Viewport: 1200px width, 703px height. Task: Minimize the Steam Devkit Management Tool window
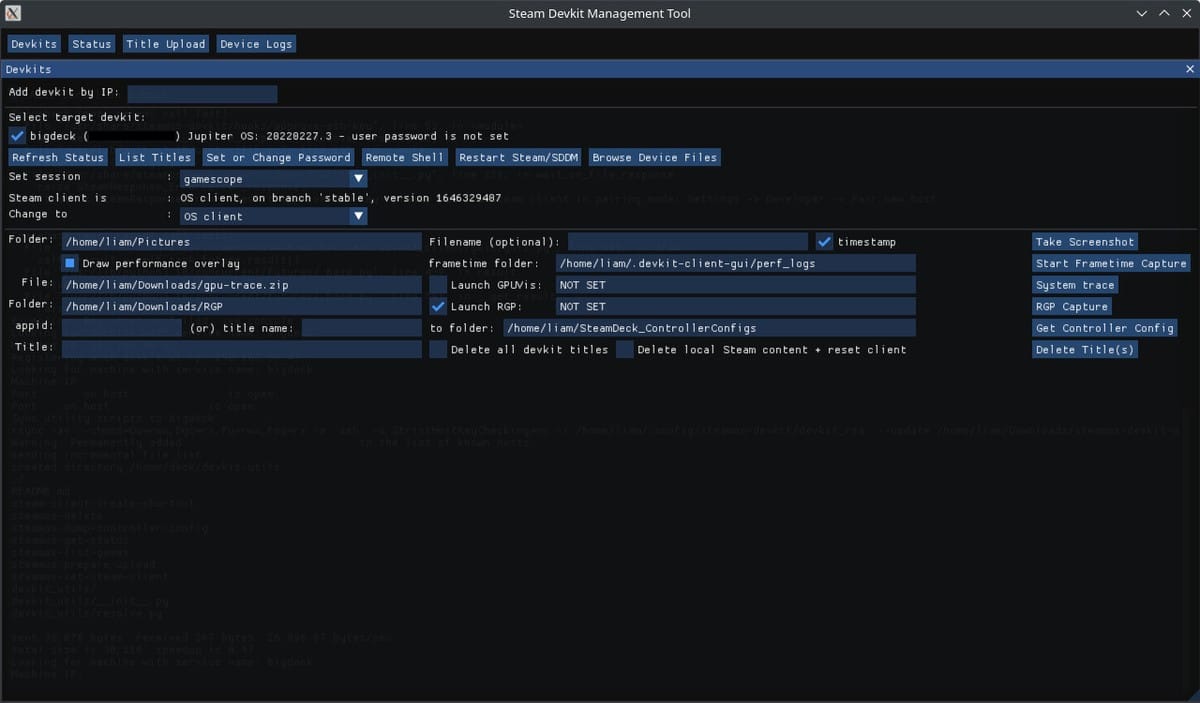click(x=1143, y=14)
